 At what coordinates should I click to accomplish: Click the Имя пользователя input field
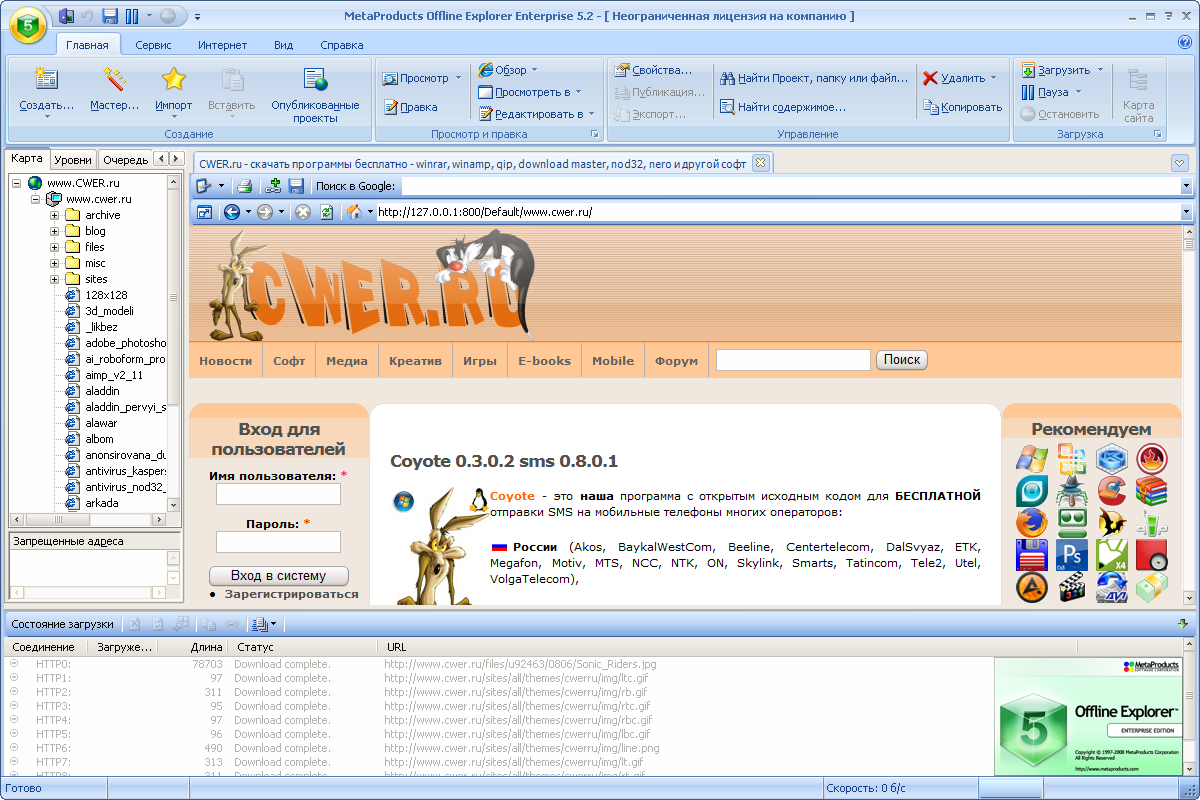tap(279, 494)
